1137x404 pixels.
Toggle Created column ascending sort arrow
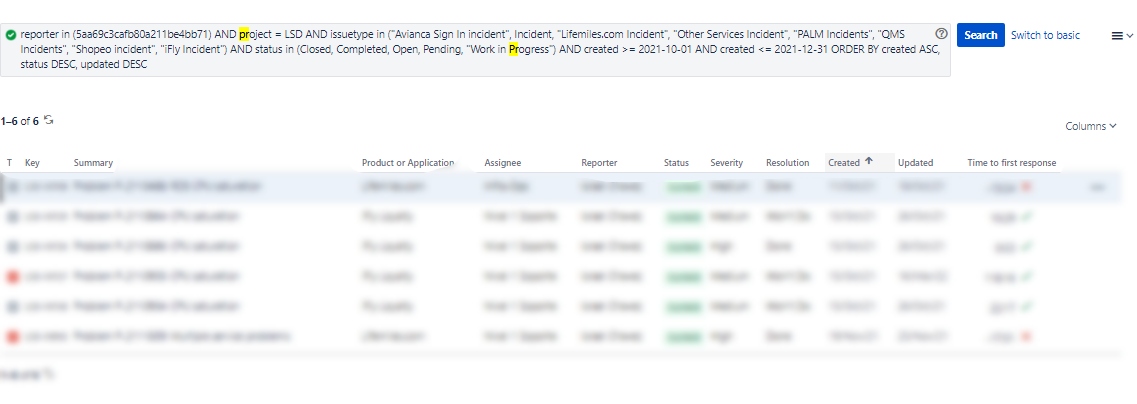(868, 162)
